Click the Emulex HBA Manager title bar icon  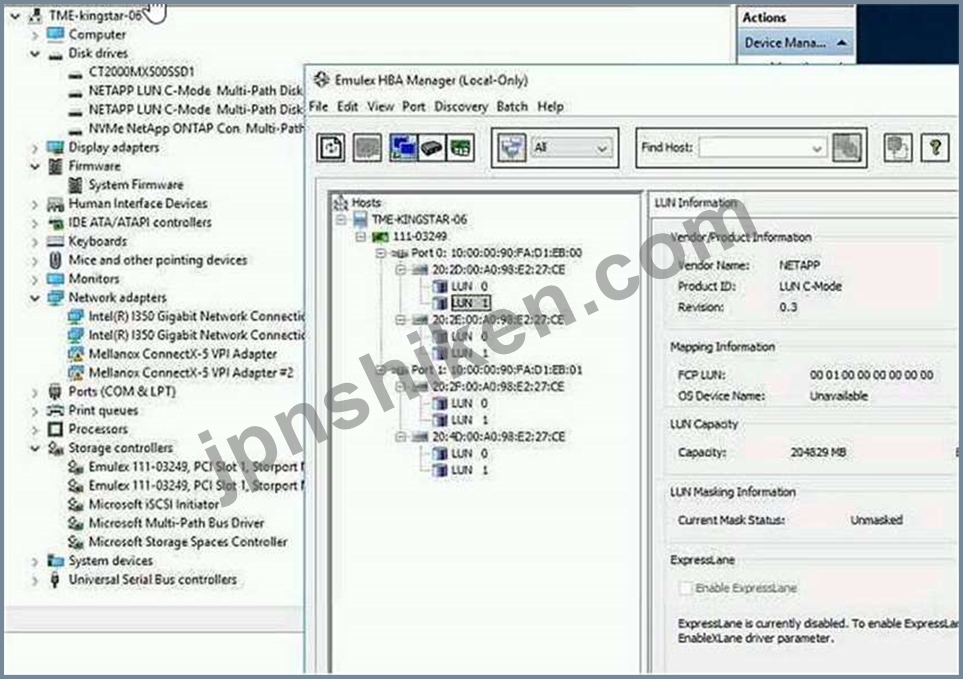(321, 80)
